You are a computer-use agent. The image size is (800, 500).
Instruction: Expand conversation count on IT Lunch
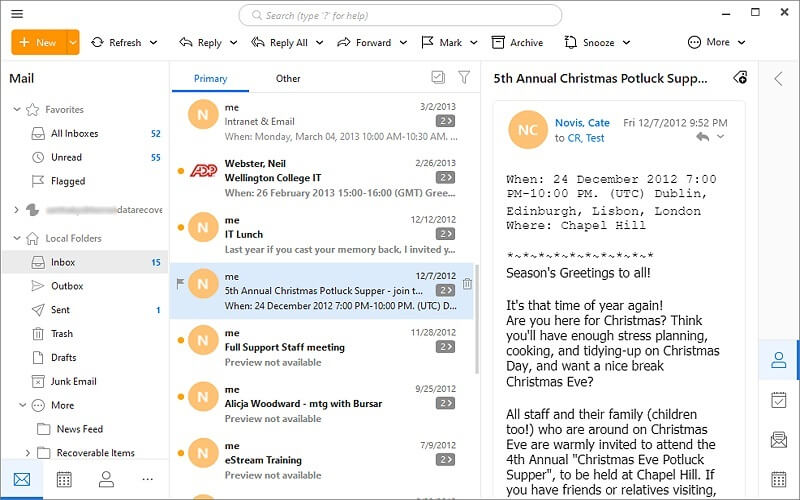click(x=445, y=234)
